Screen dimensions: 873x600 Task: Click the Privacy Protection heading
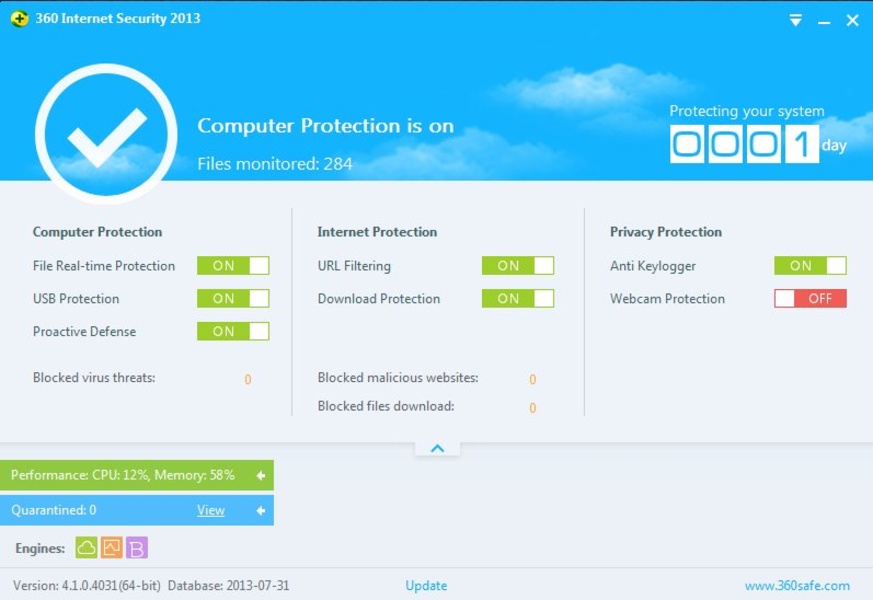[666, 232]
